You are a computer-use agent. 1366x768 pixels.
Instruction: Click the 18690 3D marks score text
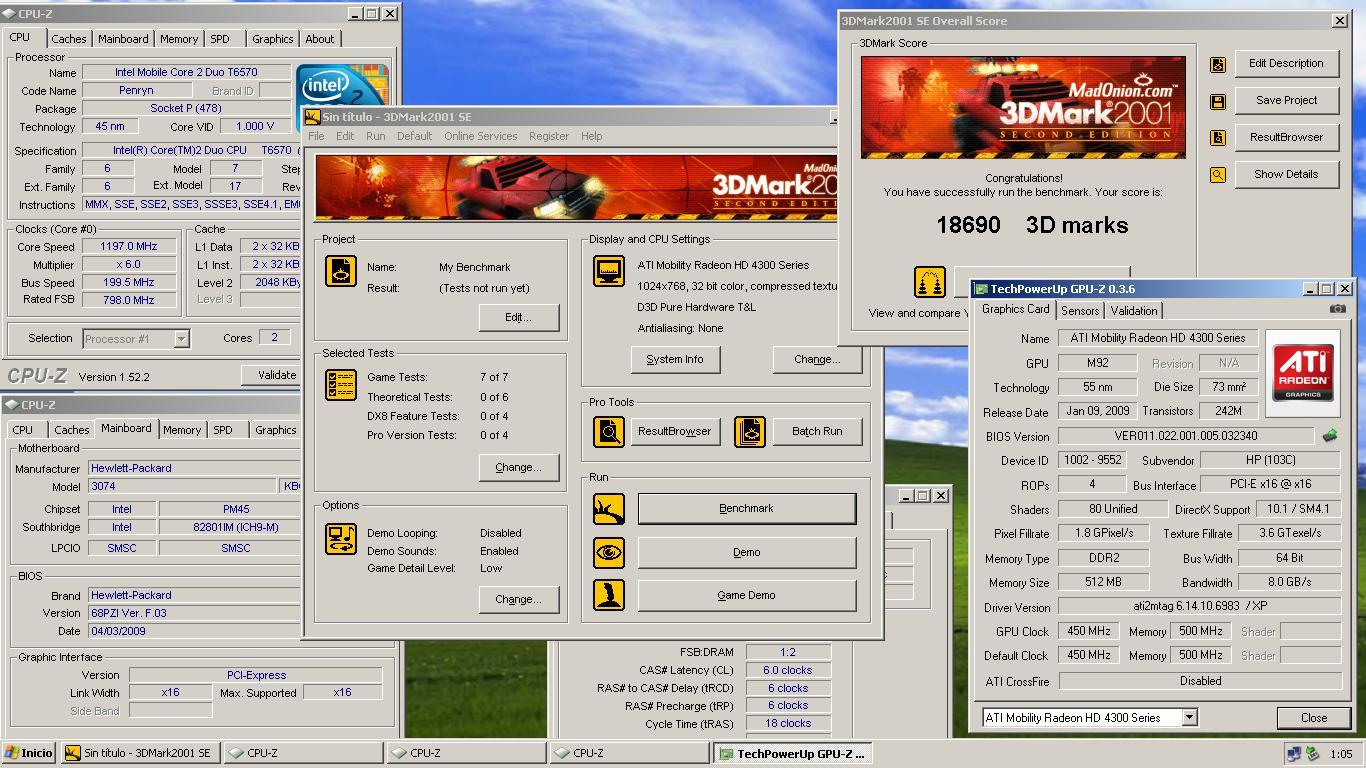[1032, 225]
